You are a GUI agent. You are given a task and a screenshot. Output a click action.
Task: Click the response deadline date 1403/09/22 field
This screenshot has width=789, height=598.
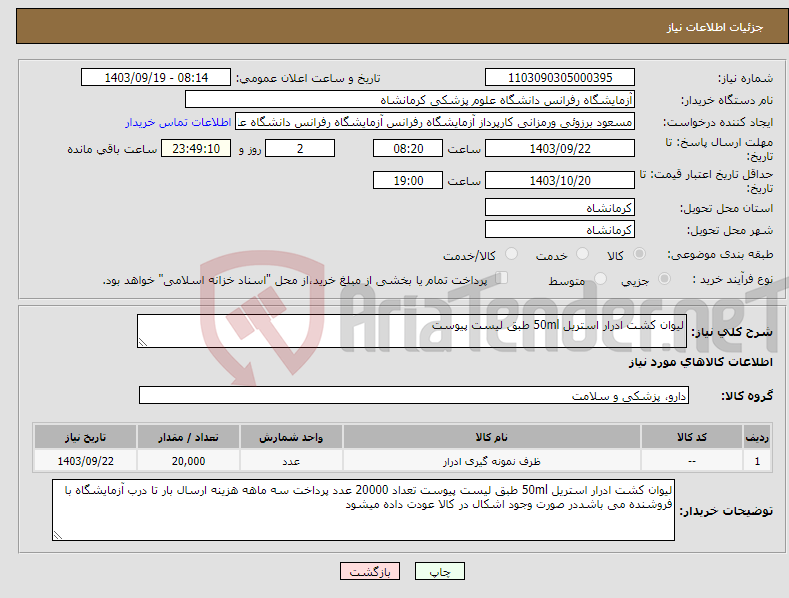pos(560,148)
